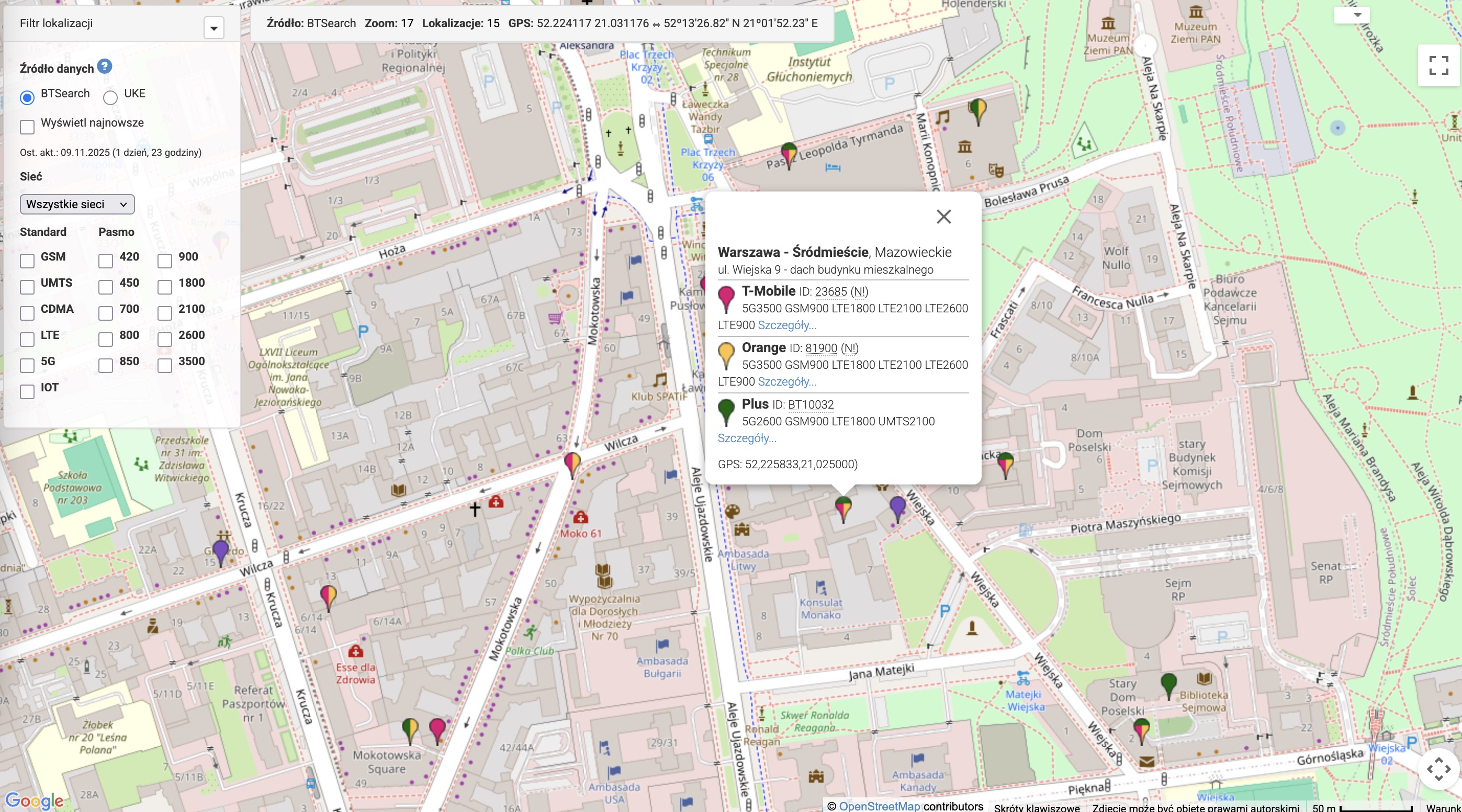Check the LTE standard checkbox
Screen dimensions: 1462x812
(x=27, y=340)
